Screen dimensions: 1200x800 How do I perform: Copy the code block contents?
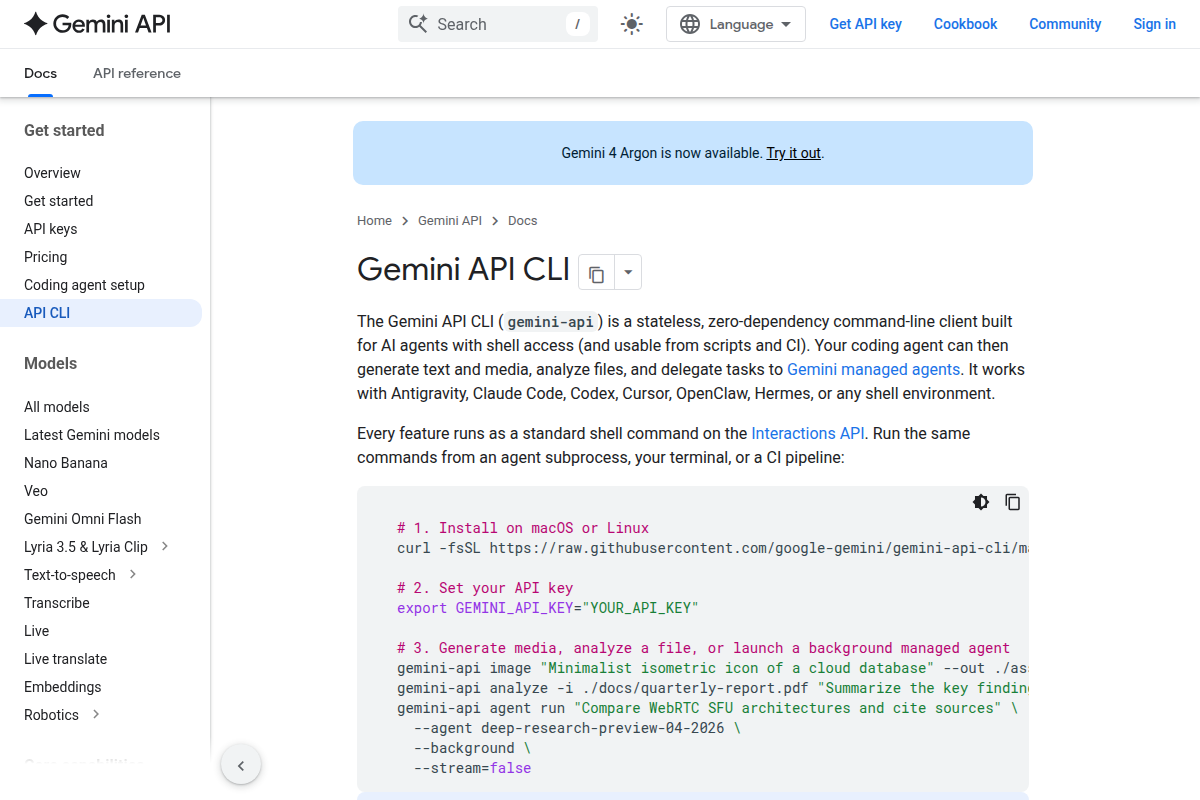(1013, 502)
